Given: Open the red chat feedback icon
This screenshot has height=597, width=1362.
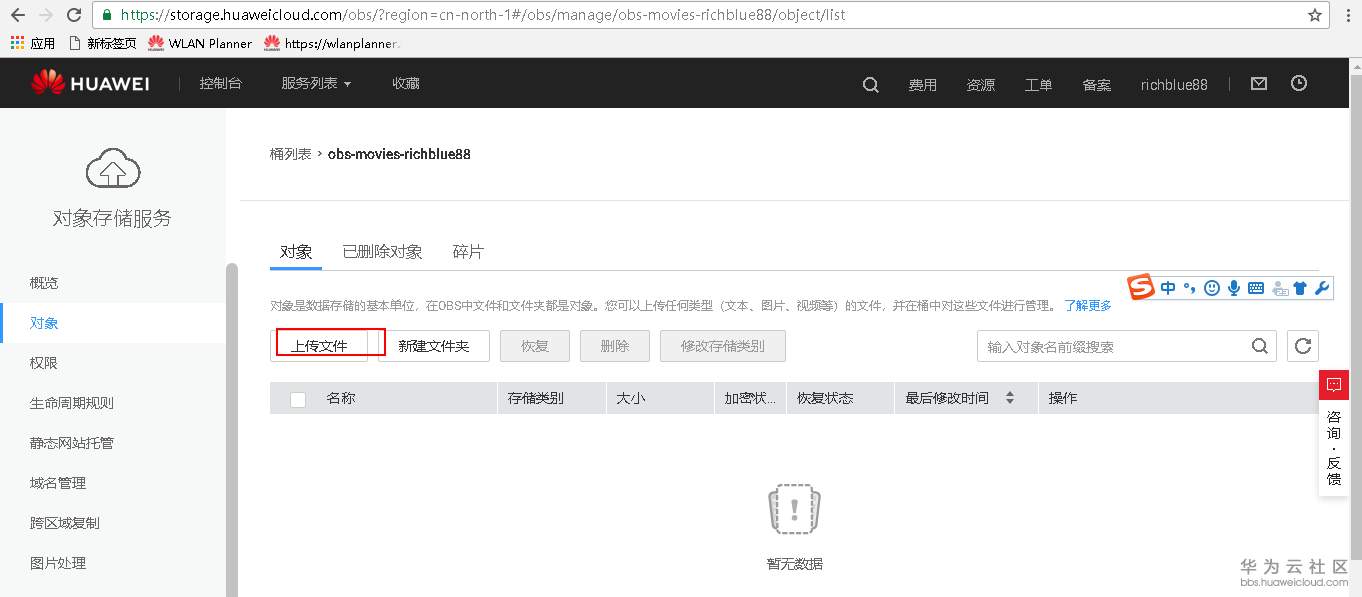Looking at the screenshot, I should pos(1334,385).
